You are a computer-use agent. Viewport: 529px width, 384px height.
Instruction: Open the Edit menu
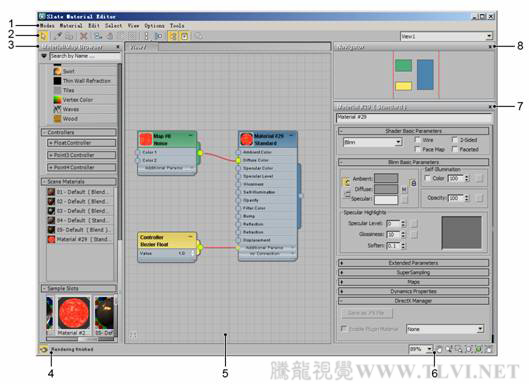tap(94, 26)
